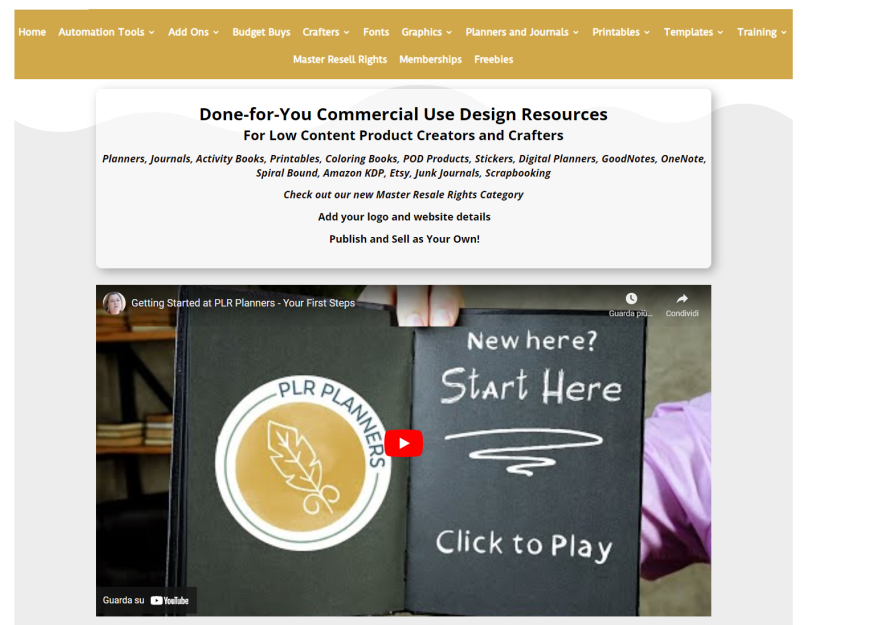Click the video title 'Getting Started at PLR Planners'
Viewport: 870px width, 625px height.
[243, 303]
